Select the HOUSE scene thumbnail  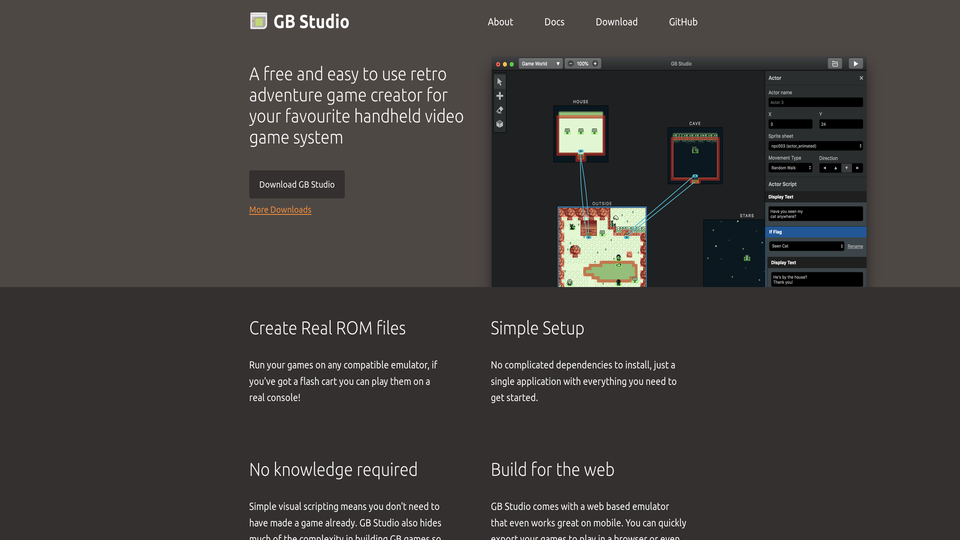point(580,133)
